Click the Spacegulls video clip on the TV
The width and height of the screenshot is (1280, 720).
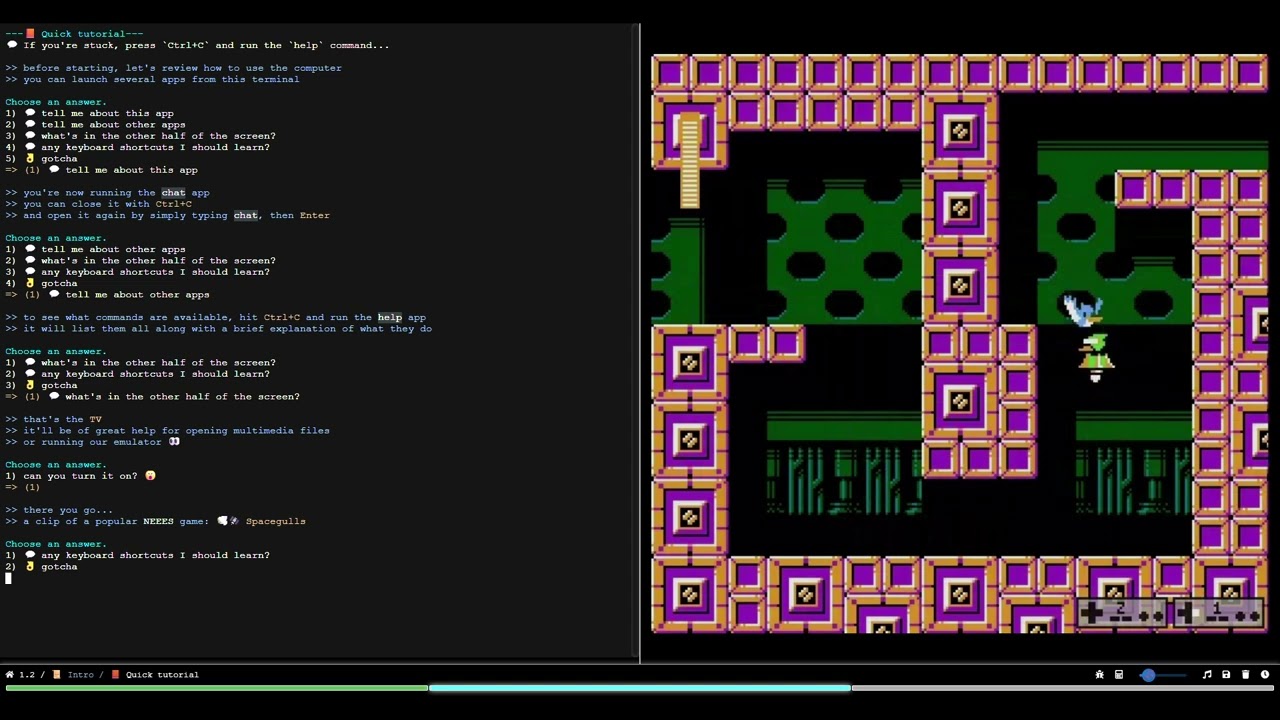(960, 344)
